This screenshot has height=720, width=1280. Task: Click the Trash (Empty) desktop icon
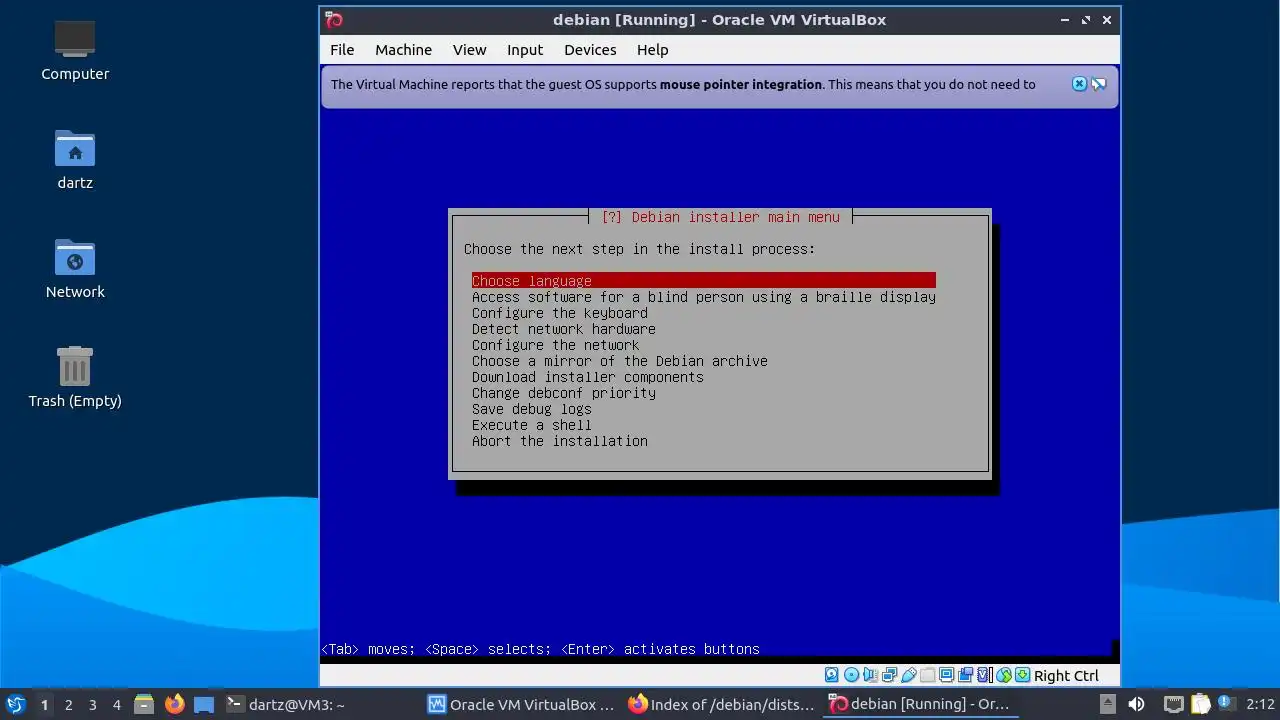pyautogui.click(x=75, y=377)
